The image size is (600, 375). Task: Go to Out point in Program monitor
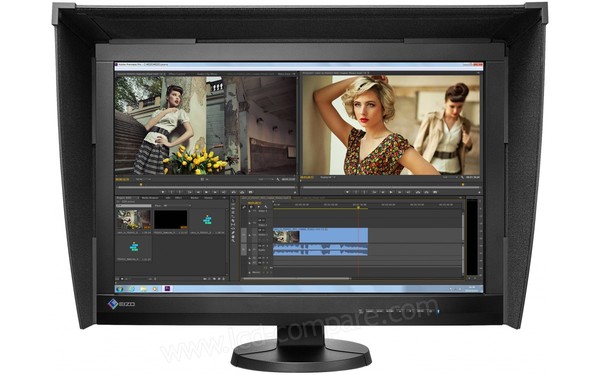tap(408, 192)
